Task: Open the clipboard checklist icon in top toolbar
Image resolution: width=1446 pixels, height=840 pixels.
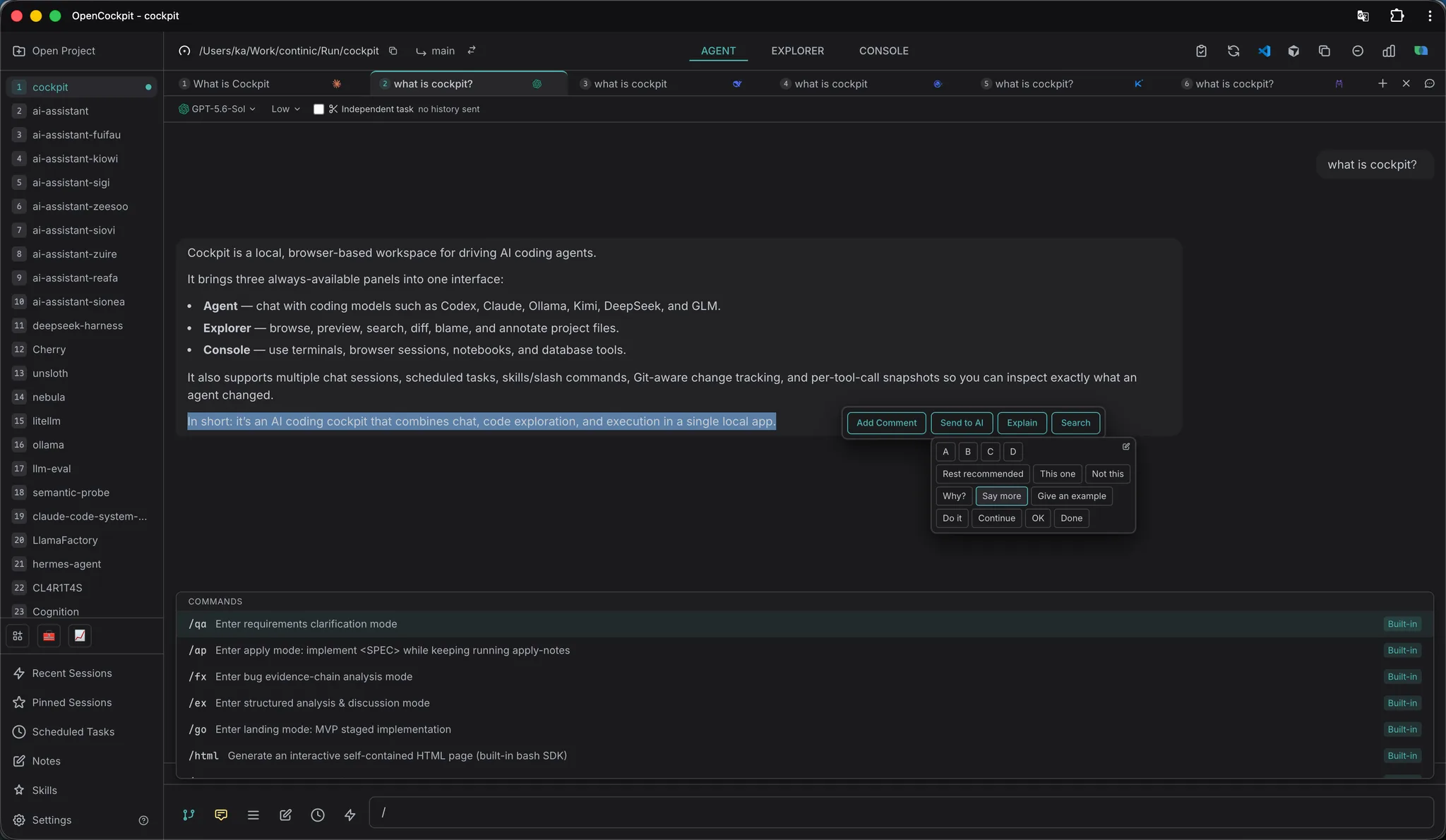Action: (x=1201, y=51)
